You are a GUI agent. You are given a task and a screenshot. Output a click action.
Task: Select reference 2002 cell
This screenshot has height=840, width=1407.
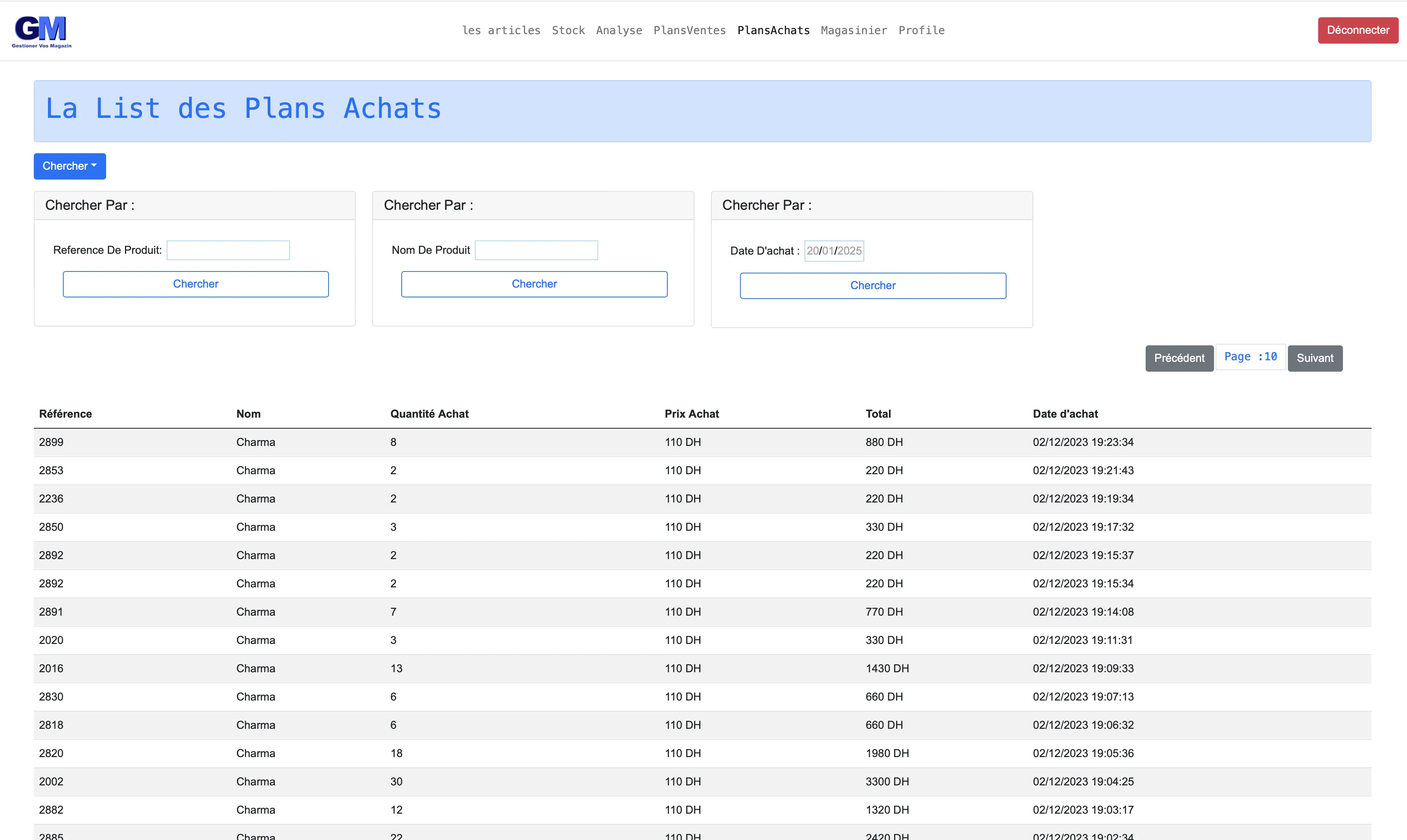point(51,782)
